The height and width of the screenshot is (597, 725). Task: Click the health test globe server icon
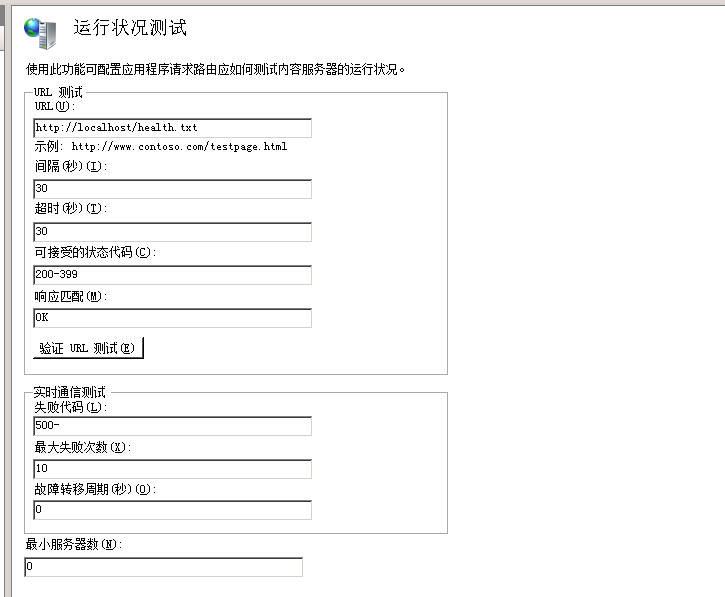pyautogui.click(x=40, y=33)
